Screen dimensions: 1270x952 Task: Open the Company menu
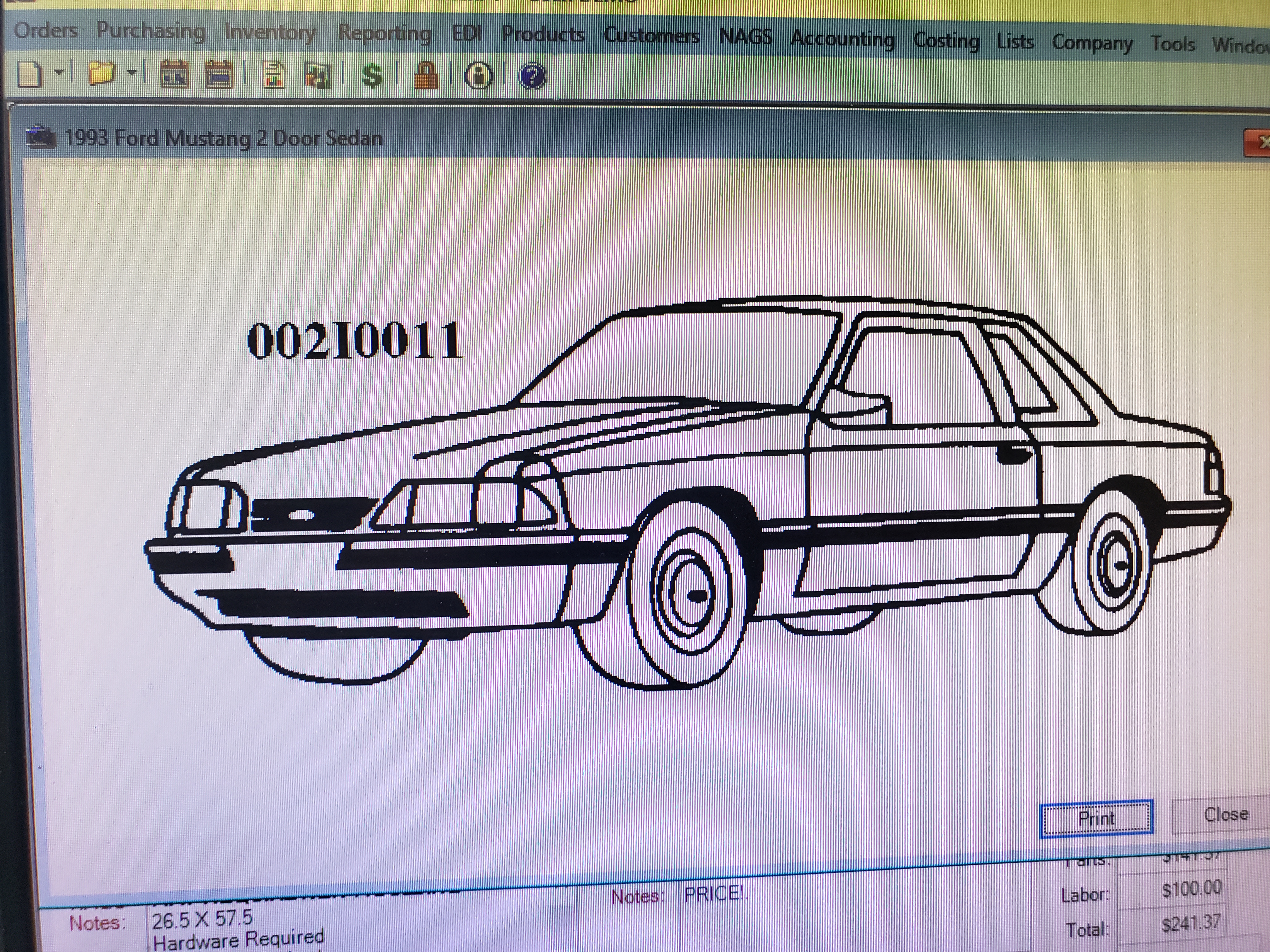(x=1092, y=44)
